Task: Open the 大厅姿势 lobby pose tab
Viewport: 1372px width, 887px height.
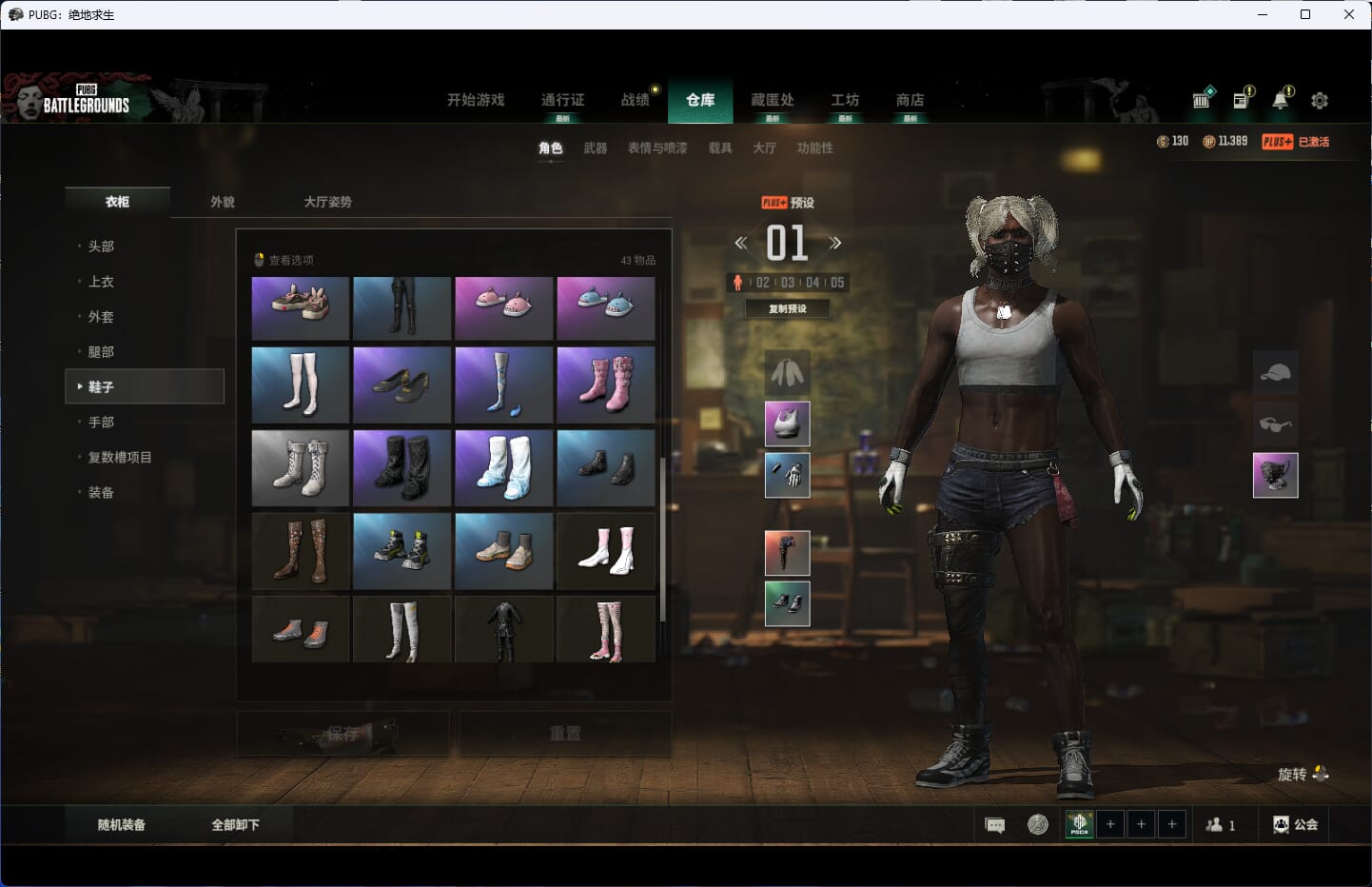Action: pos(328,202)
